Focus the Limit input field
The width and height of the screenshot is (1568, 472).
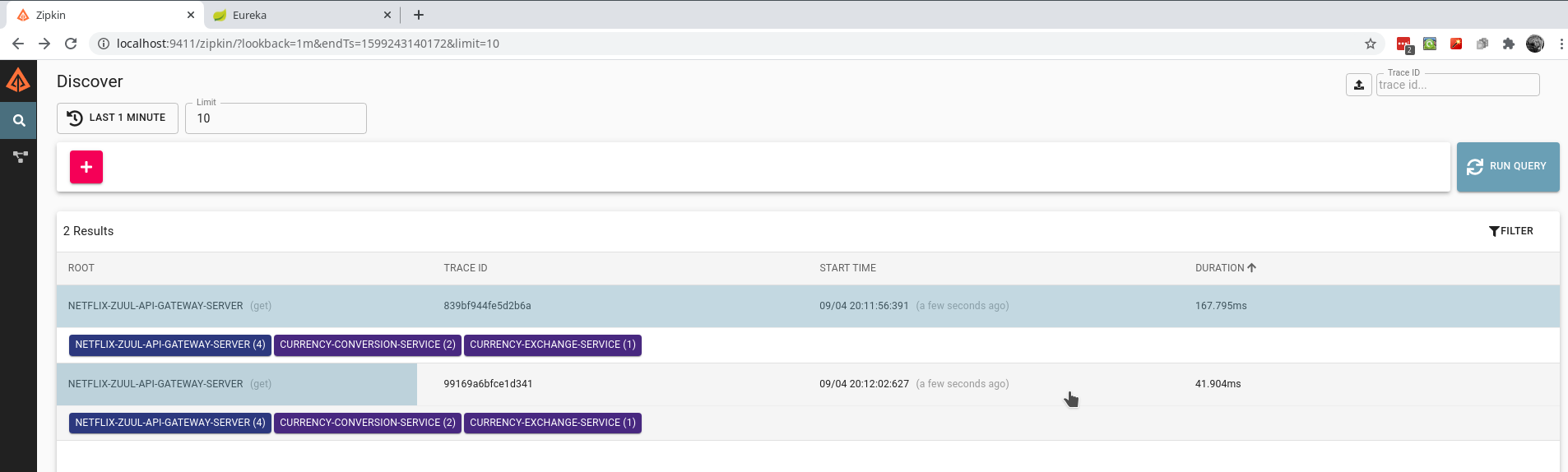pyautogui.click(x=276, y=118)
